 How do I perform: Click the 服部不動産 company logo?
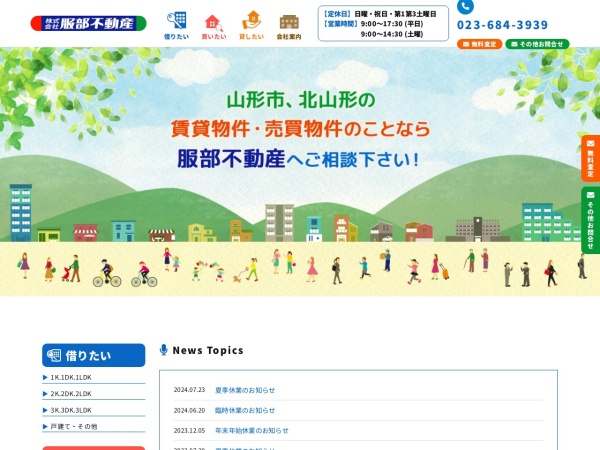[88, 23]
